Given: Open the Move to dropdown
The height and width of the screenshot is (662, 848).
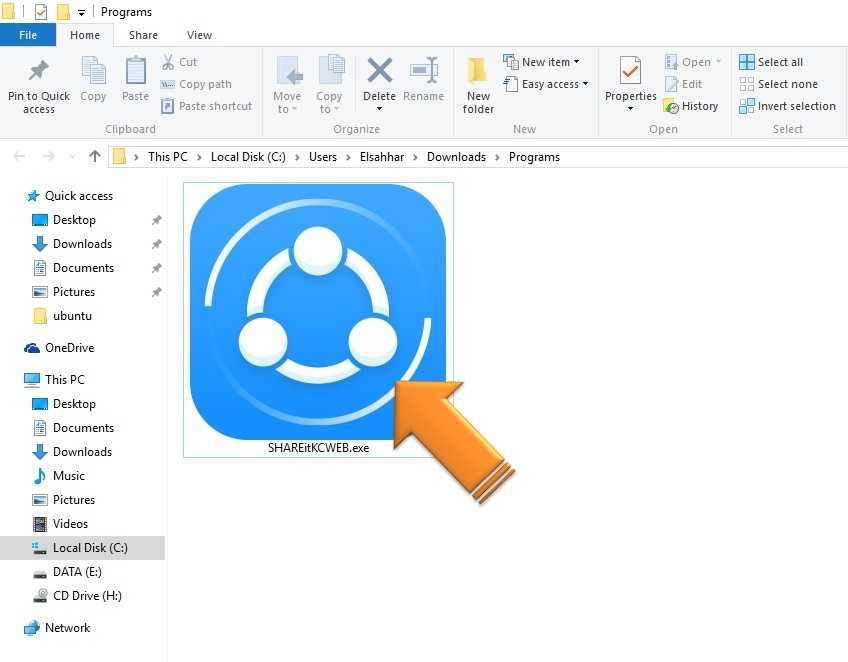Looking at the screenshot, I should [x=287, y=85].
